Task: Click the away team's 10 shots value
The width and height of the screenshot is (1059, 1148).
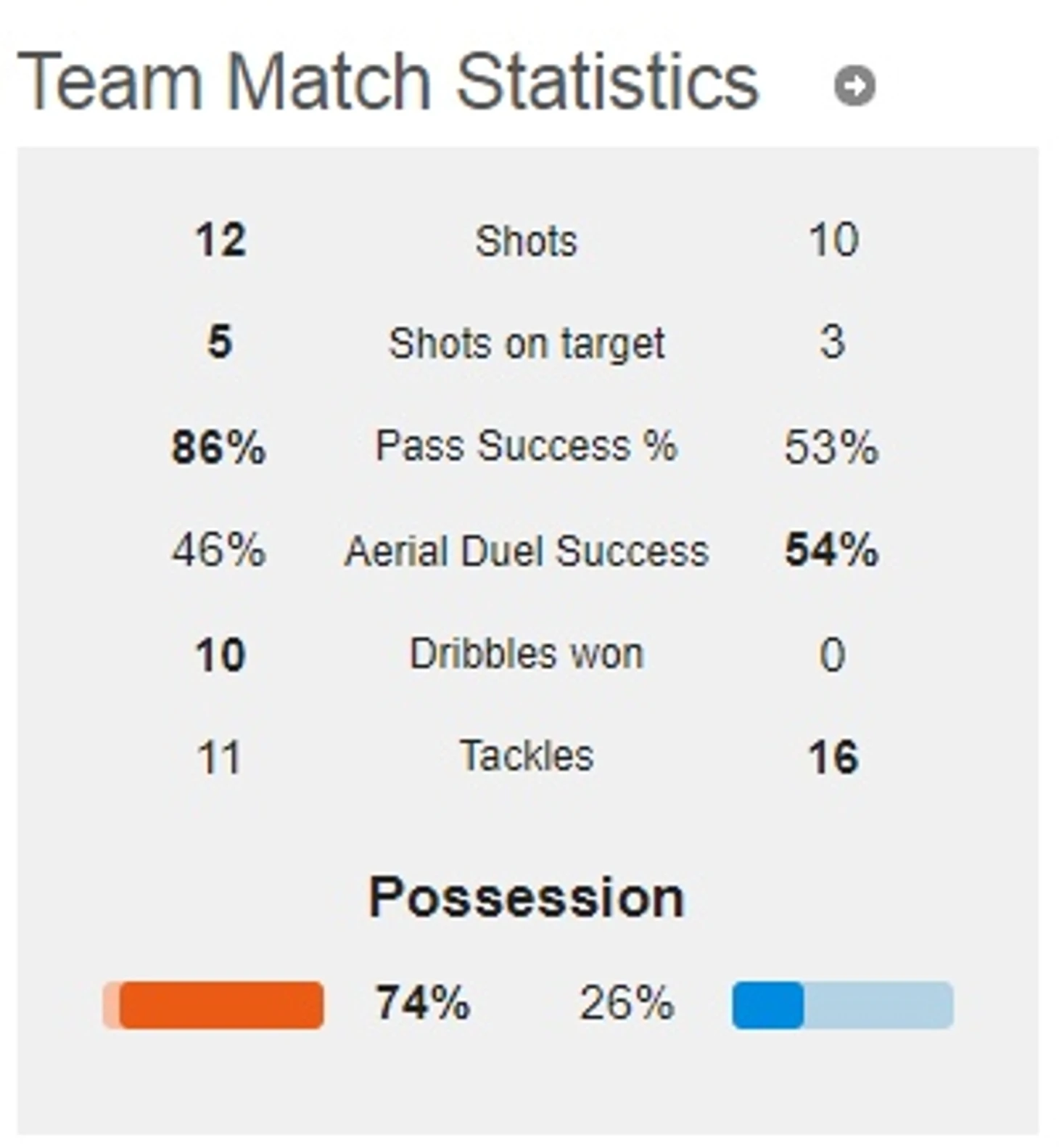Action: (x=833, y=240)
